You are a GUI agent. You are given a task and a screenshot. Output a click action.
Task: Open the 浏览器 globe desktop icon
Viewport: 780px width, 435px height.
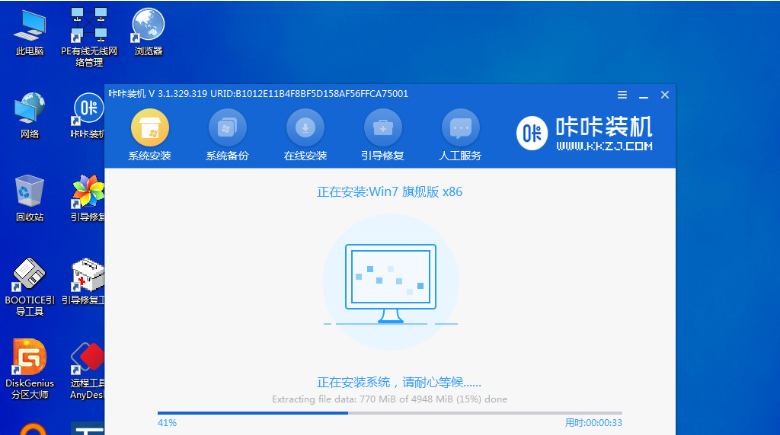click(148, 24)
